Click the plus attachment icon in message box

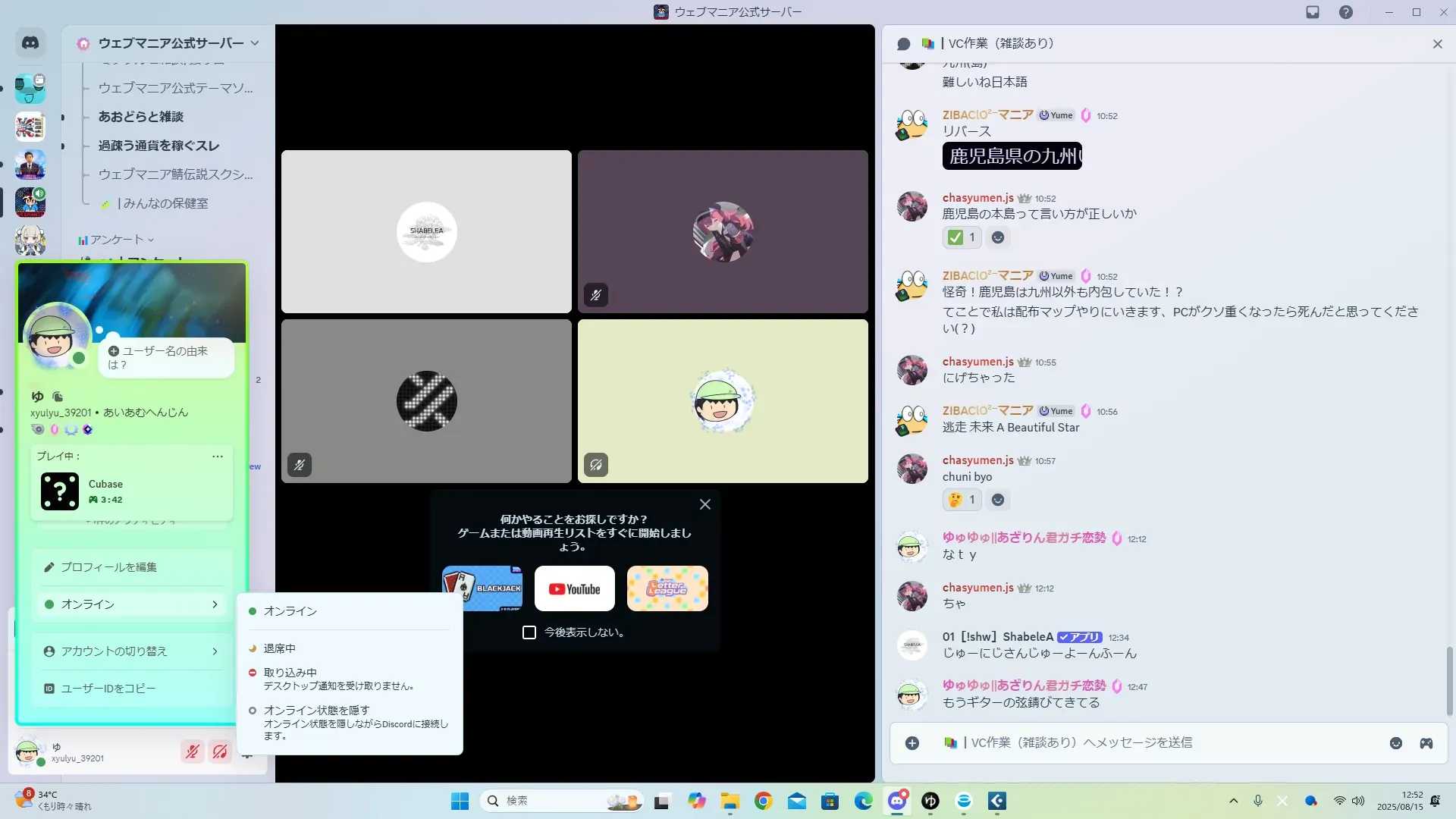(x=912, y=743)
